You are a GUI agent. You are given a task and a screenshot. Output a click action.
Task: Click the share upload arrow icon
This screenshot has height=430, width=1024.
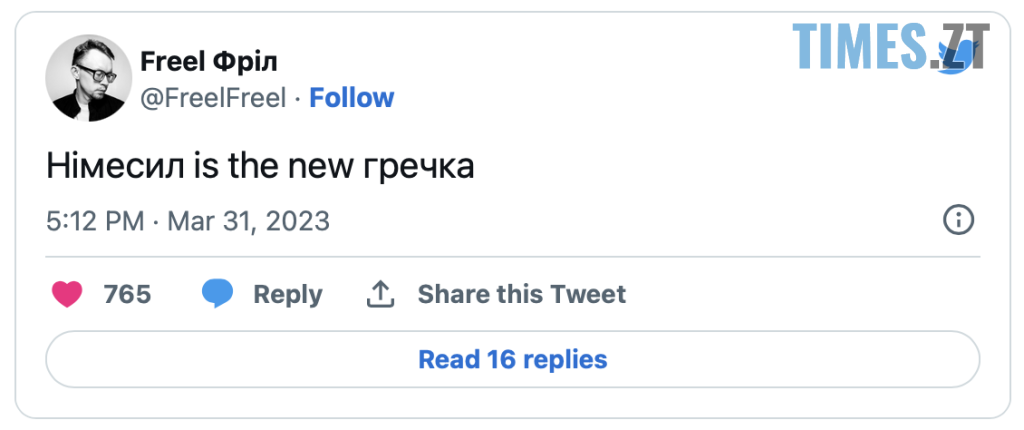(x=380, y=294)
